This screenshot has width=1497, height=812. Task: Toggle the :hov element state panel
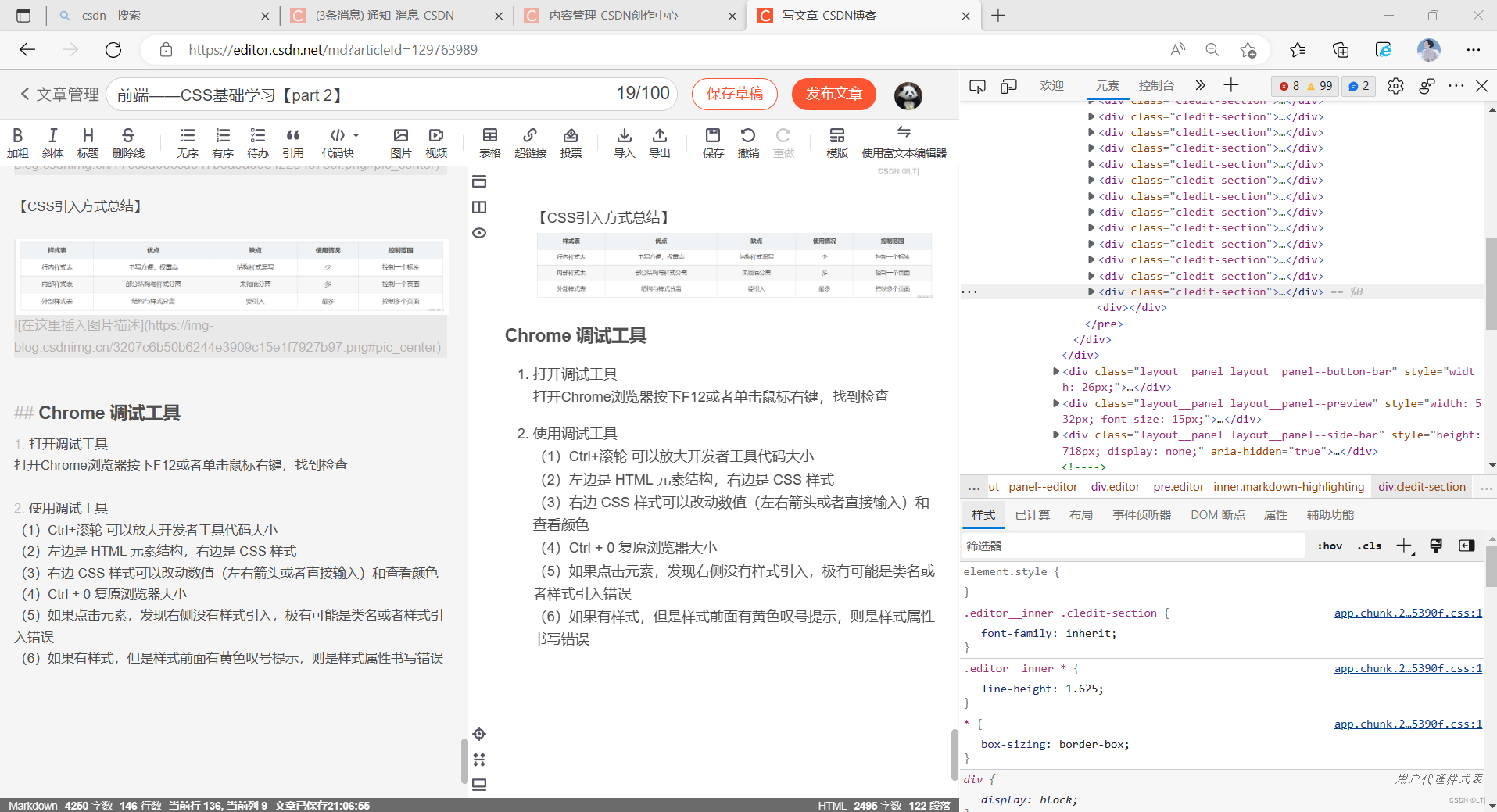[x=1330, y=546]
